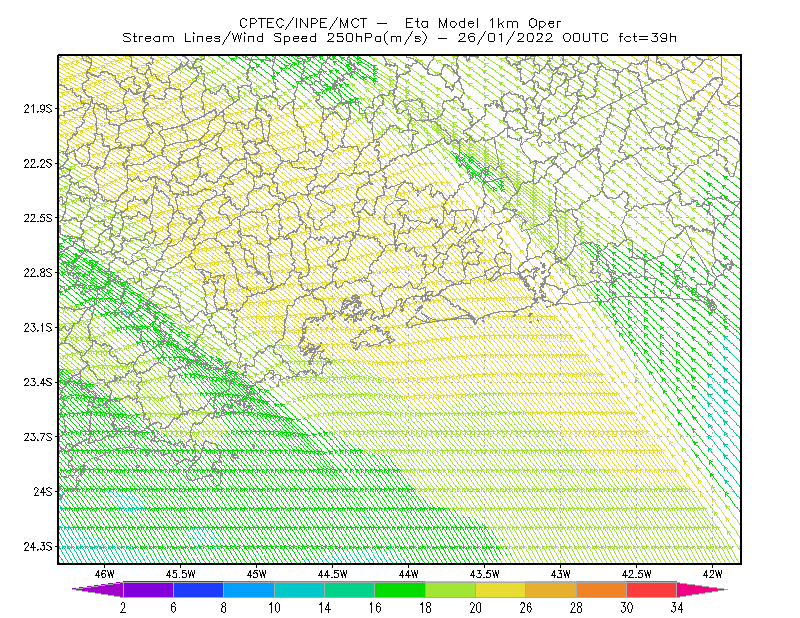
Task: Click the dark blue 6–8 legend swatch
Action: coord(198,589)
